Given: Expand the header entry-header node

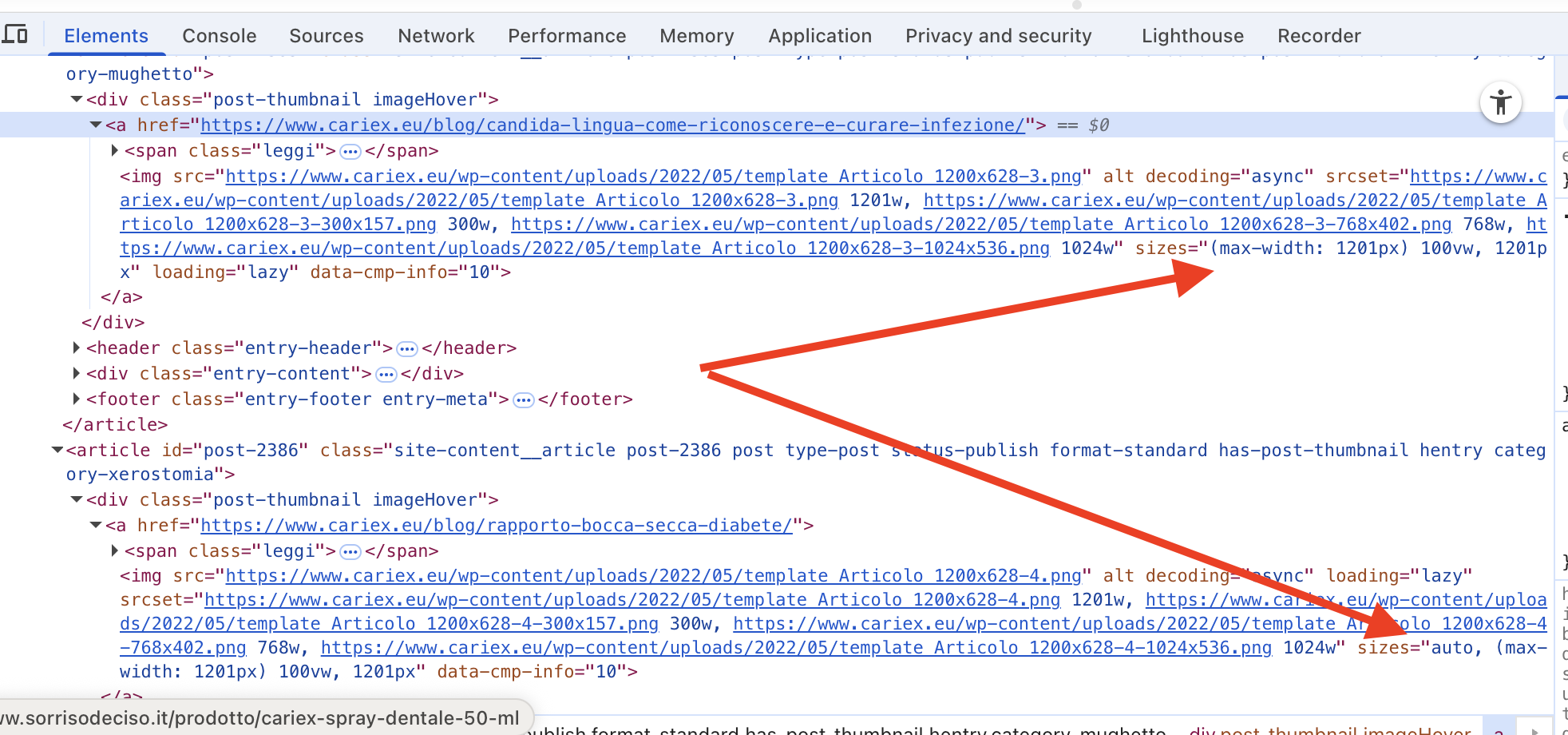Looking at the screenshot, I should pyautogui.click(x=77, y=348).
